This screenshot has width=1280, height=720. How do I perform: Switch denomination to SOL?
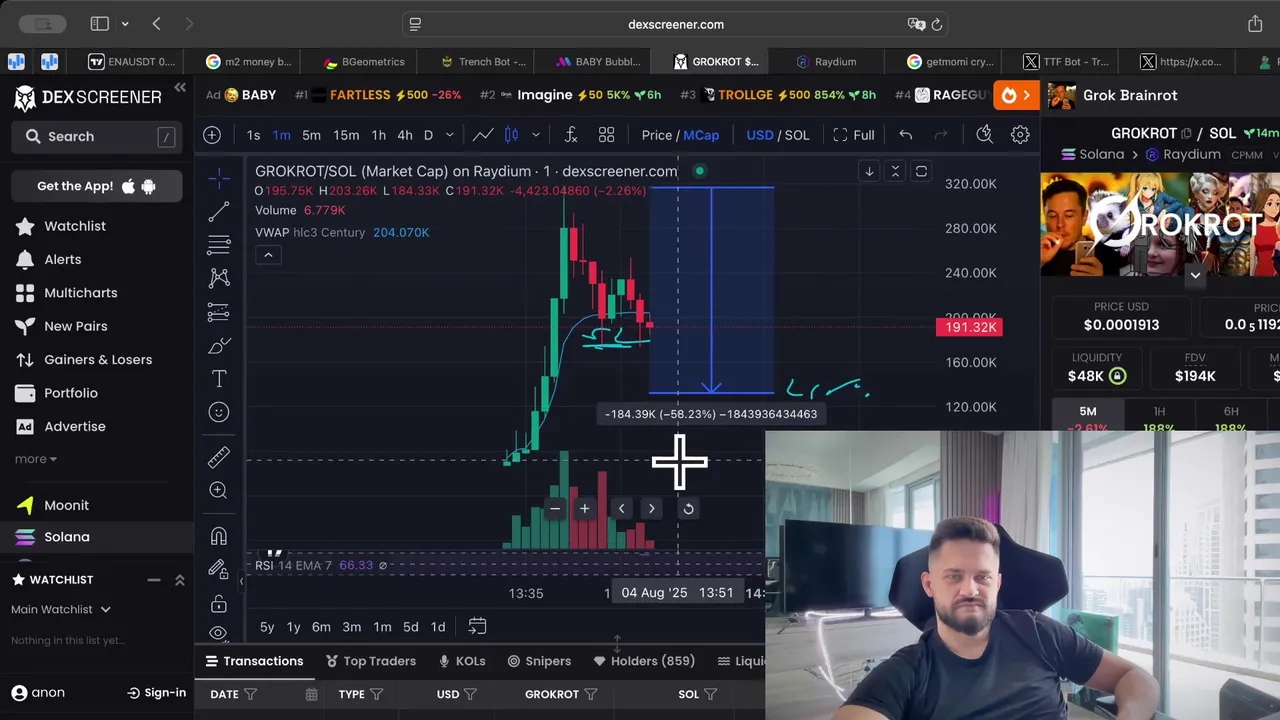pyautogui.click(x=797, y=135)
